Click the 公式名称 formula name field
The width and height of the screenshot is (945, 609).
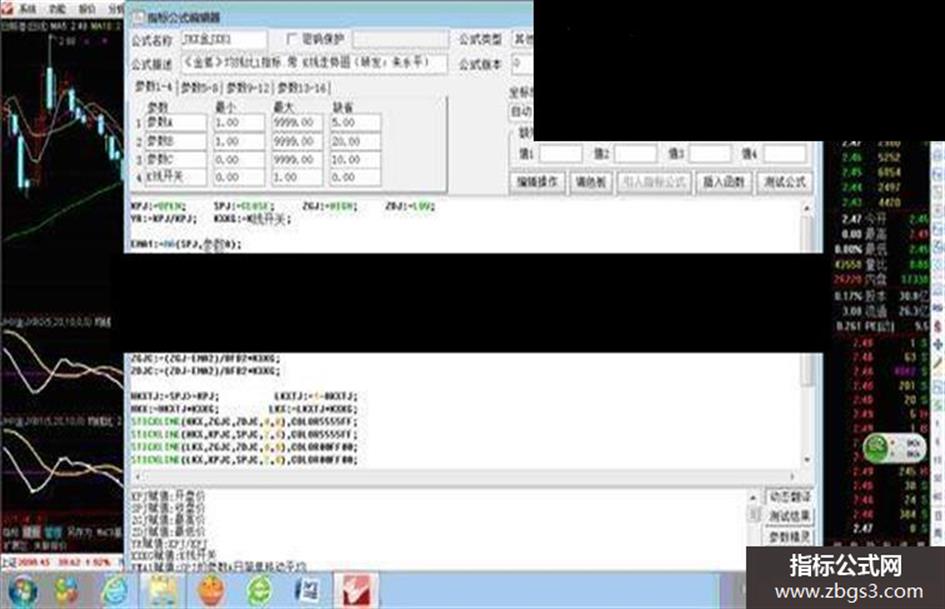224,39
